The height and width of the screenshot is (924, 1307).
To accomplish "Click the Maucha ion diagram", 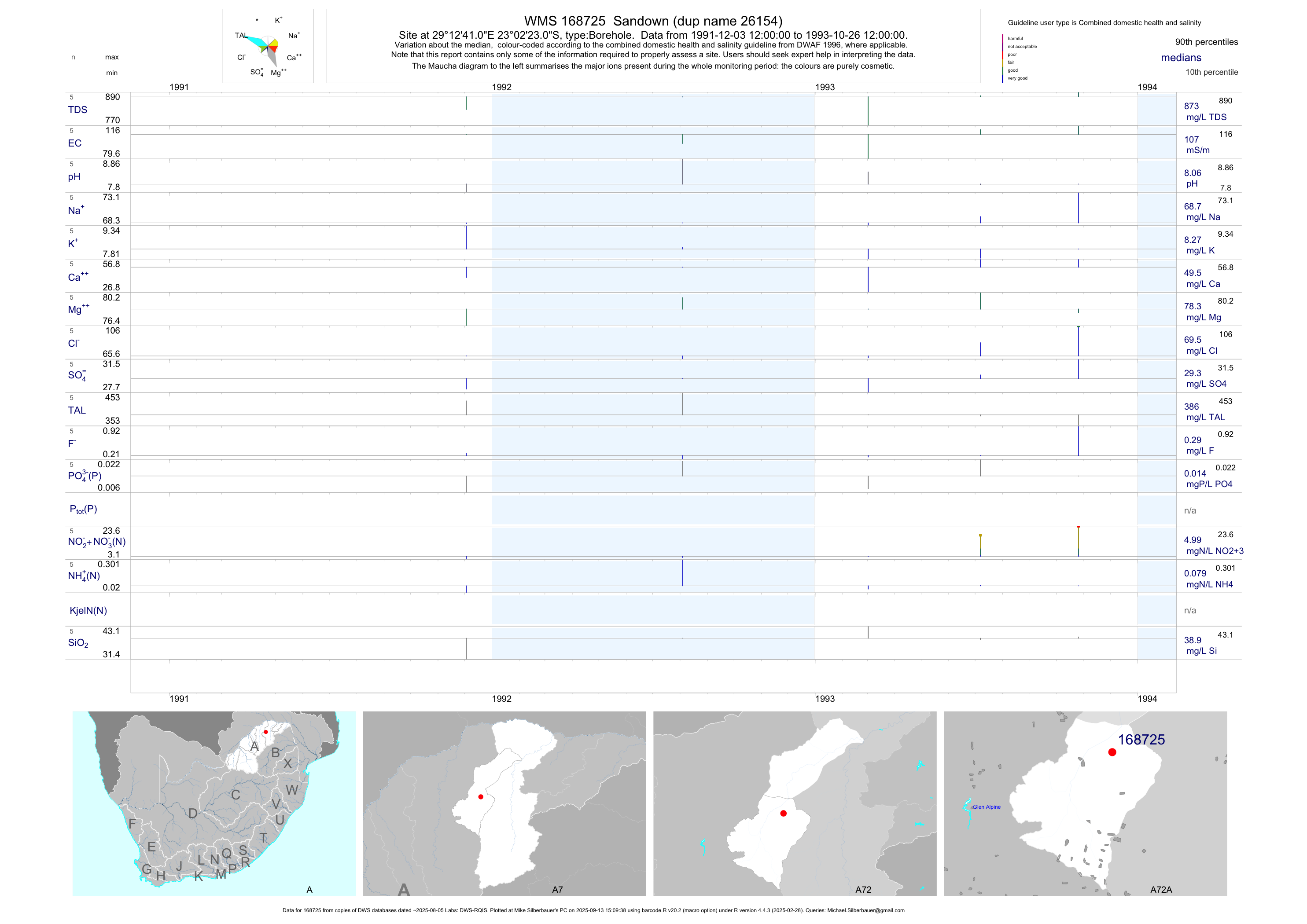I will pos(268,47).
